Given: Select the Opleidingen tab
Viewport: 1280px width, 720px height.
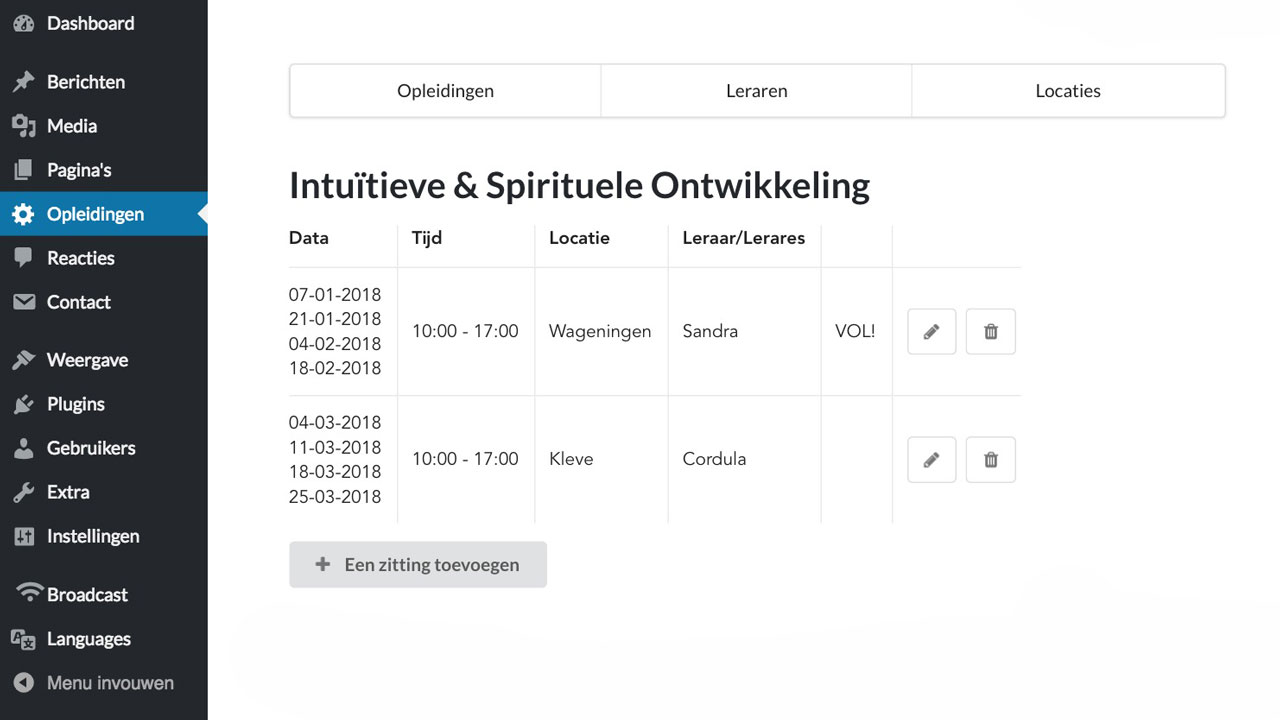Looking at the screenshot, I should pyautogui.click(x=445, y=91).
